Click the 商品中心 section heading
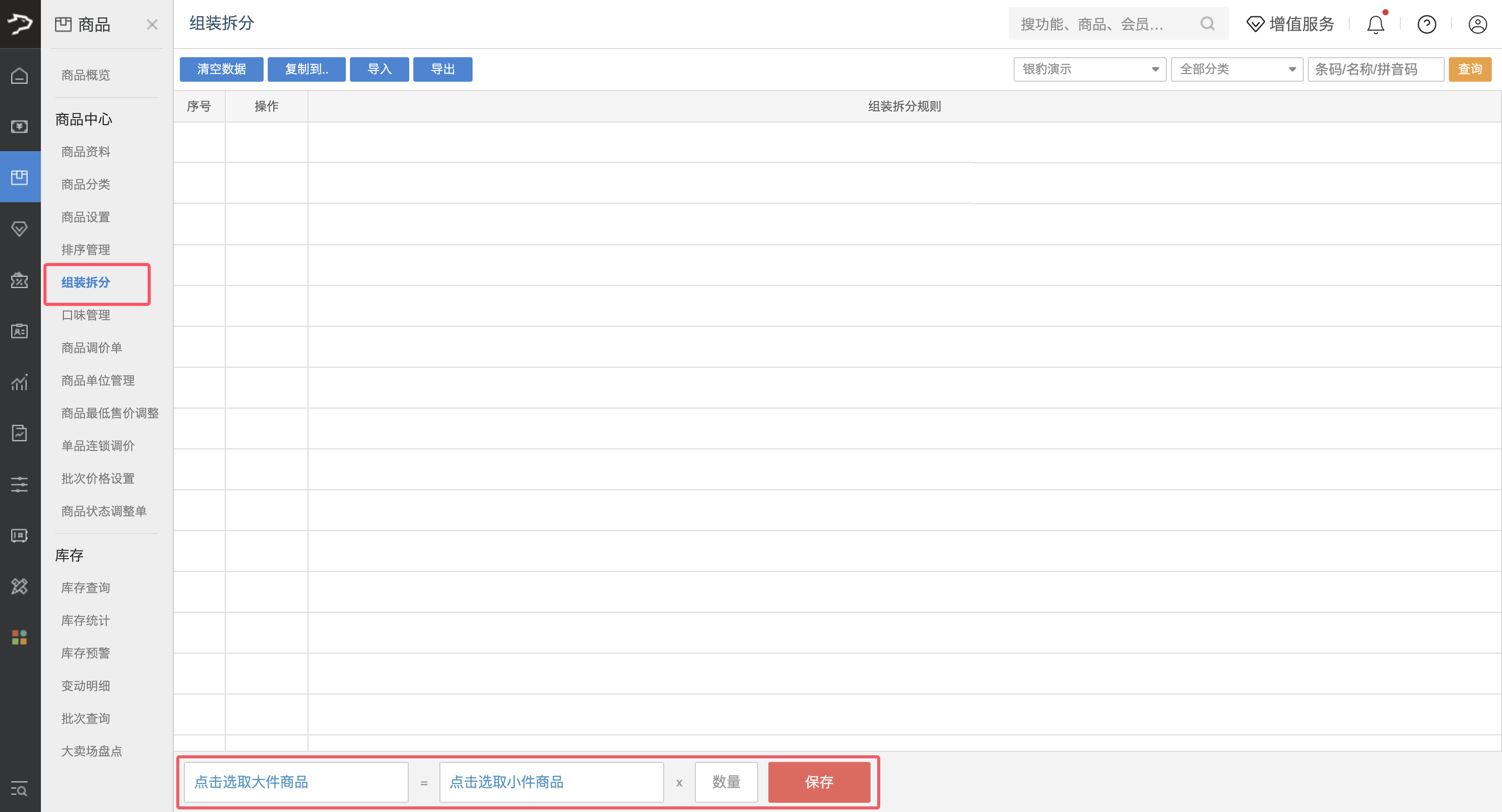This screenshot has height=812, width=1502. coord(84,120)
